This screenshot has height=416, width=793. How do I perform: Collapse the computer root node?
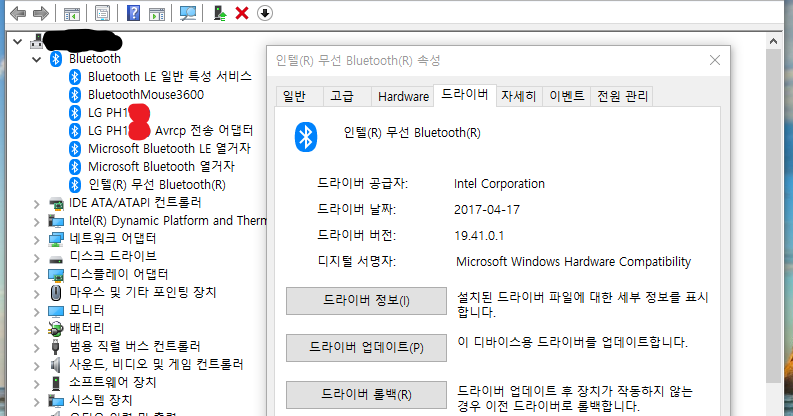click(18, 41)
